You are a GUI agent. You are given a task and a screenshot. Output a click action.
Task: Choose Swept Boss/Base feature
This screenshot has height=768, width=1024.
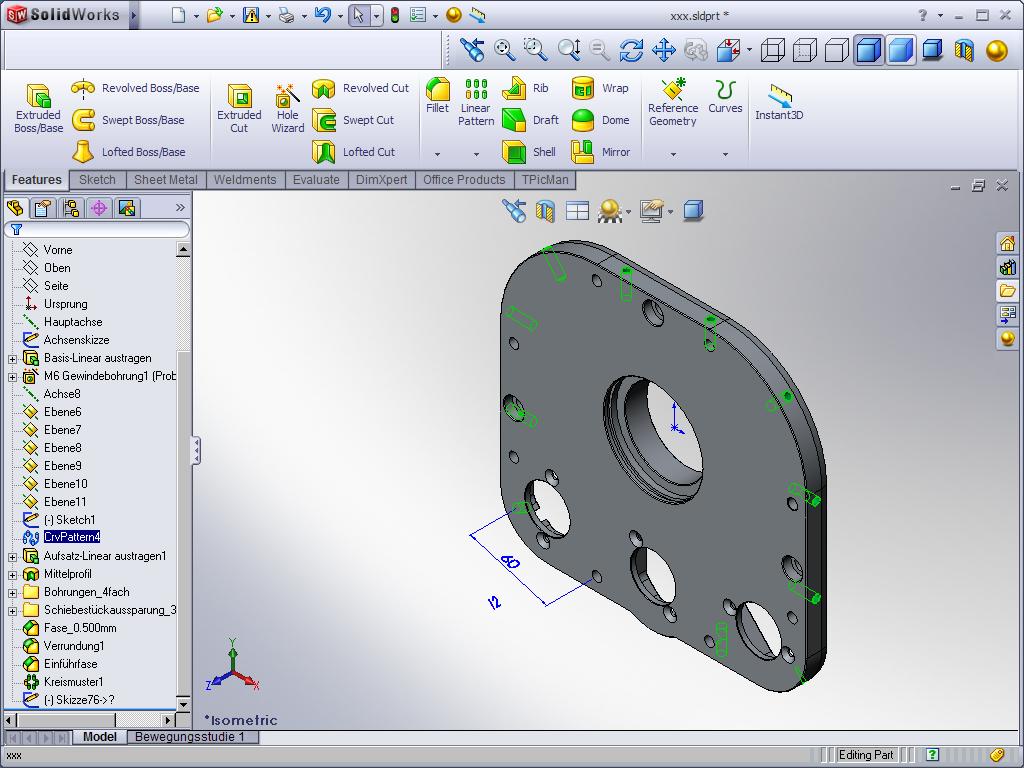(128, 120)
